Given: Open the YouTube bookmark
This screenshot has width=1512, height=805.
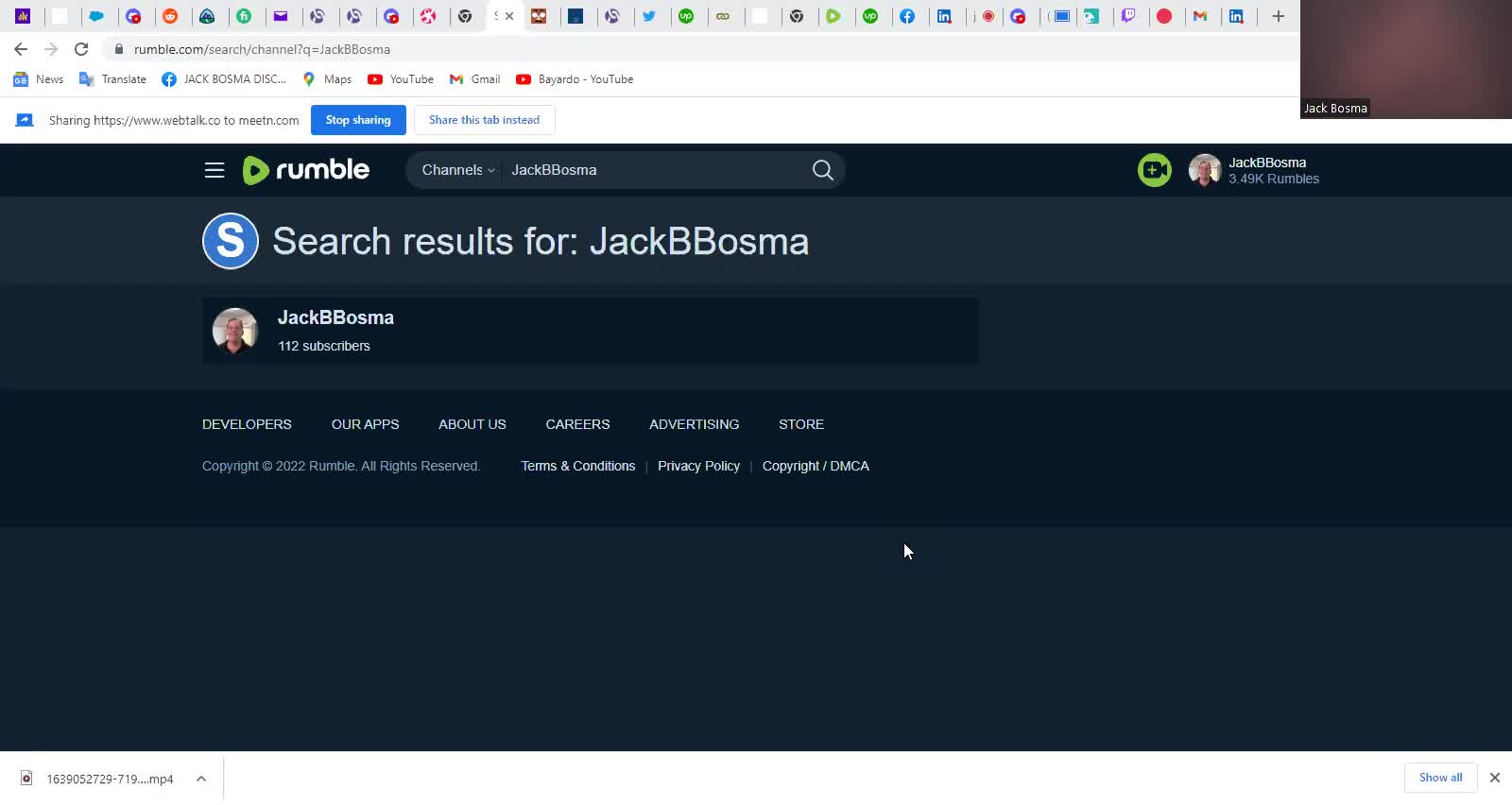Looking at the screenshot, I should click(401, 79).
